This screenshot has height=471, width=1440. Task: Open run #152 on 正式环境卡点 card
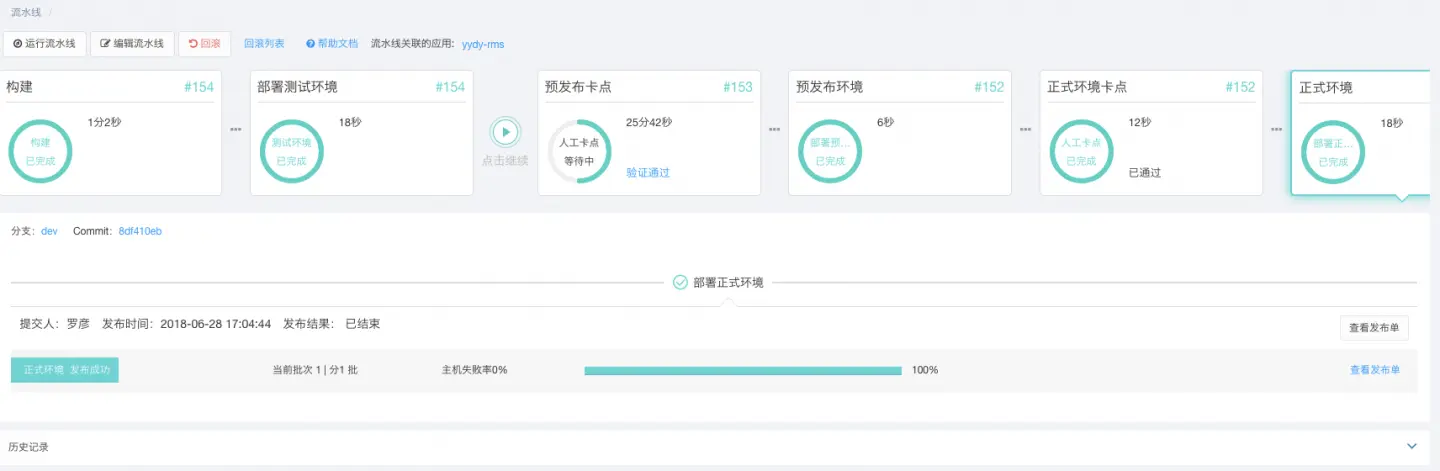[1240, 87]
